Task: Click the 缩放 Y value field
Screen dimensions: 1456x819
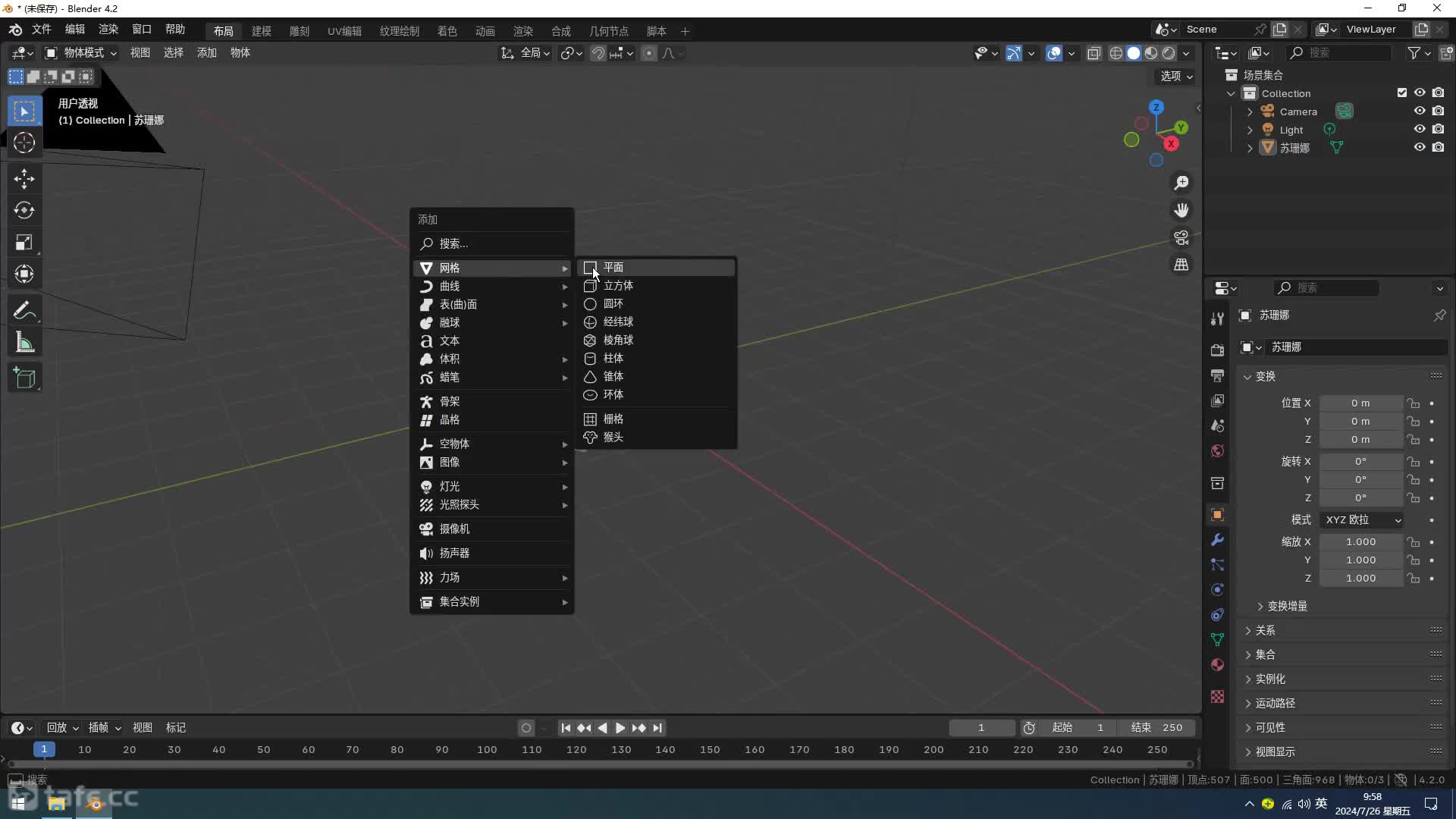Action: click(1360, 560)
